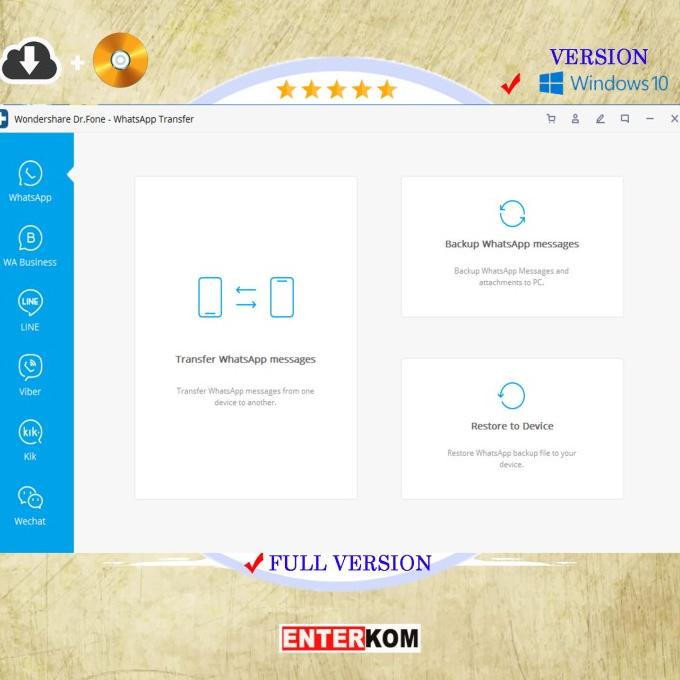Click the backup circular arrows icon
Viewport: 680px width, 680px height.
coord(512,213)
